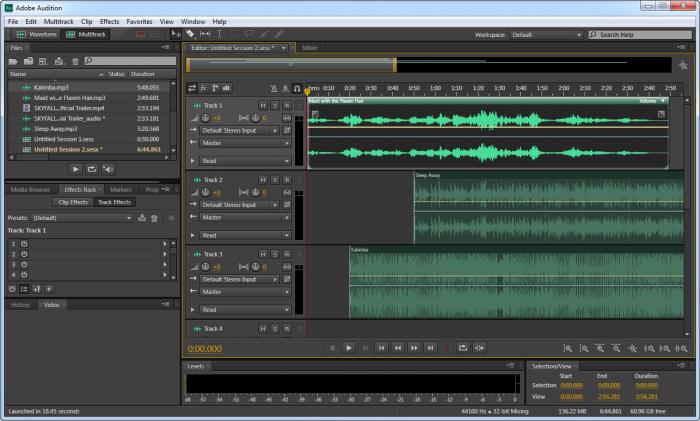Open Track 1 Default Stereo Input dropdown
This screenshot has width=700, height=421.
(239, 130)
